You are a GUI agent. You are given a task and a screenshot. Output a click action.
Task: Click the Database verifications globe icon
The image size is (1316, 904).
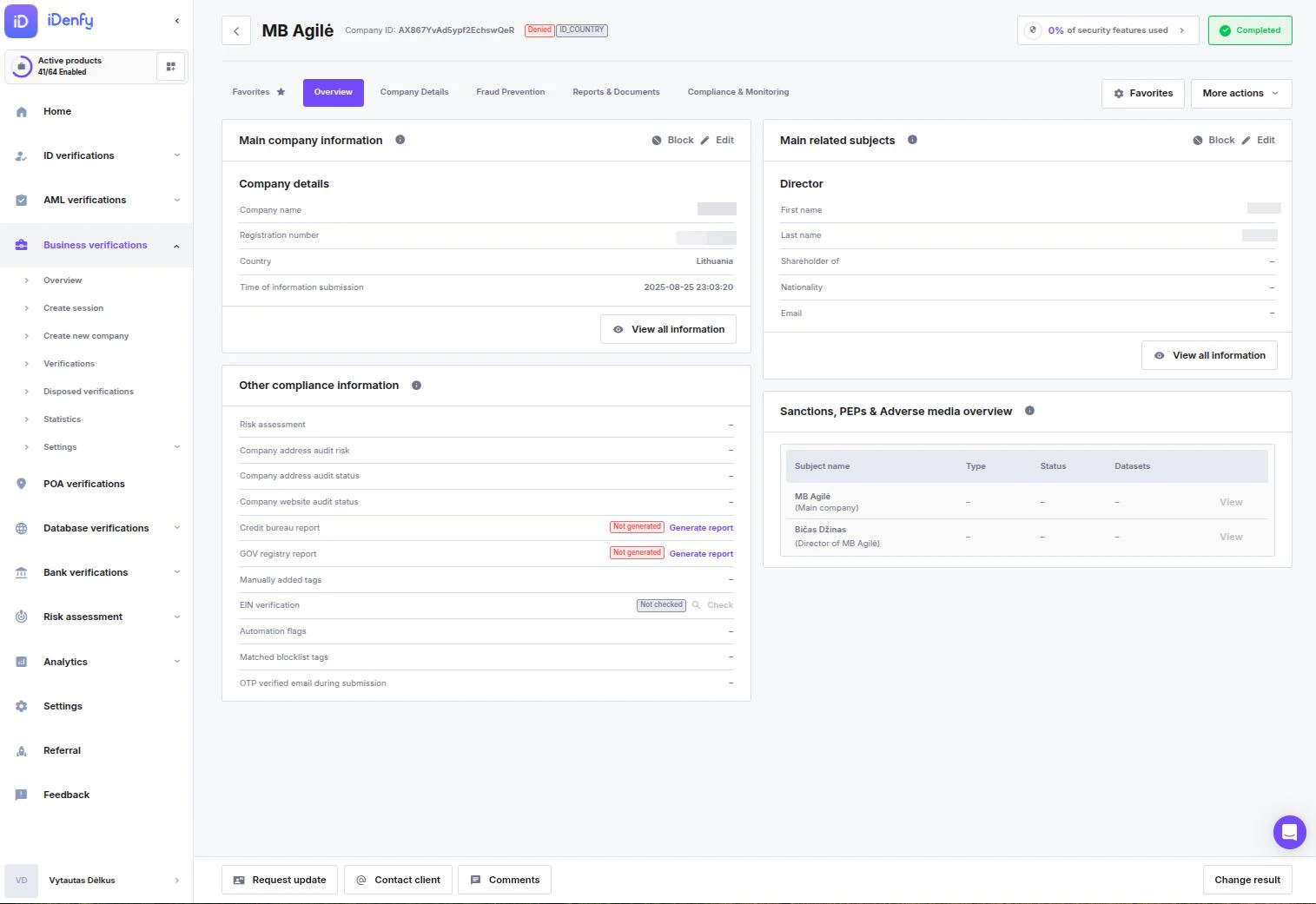(22, 529)
